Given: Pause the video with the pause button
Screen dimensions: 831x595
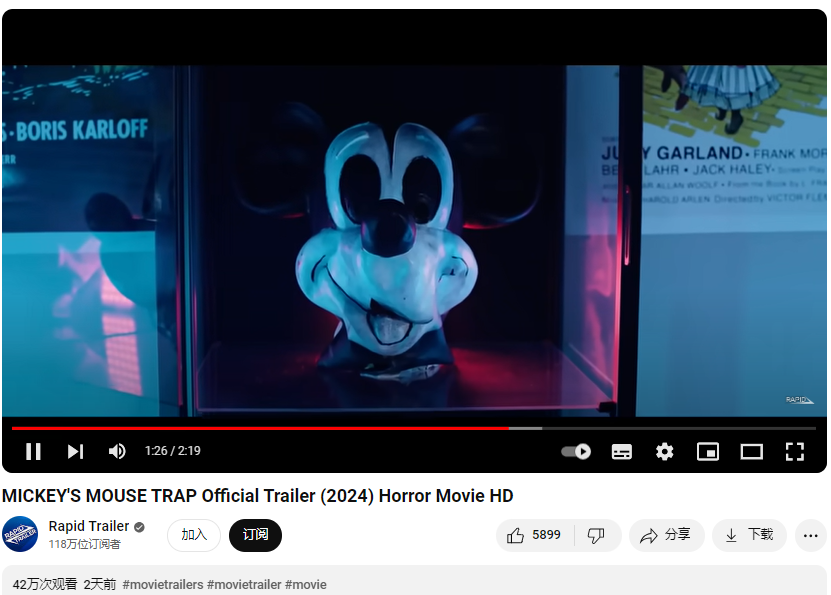Looking at the screenshot, I should (x=33, y=451).
